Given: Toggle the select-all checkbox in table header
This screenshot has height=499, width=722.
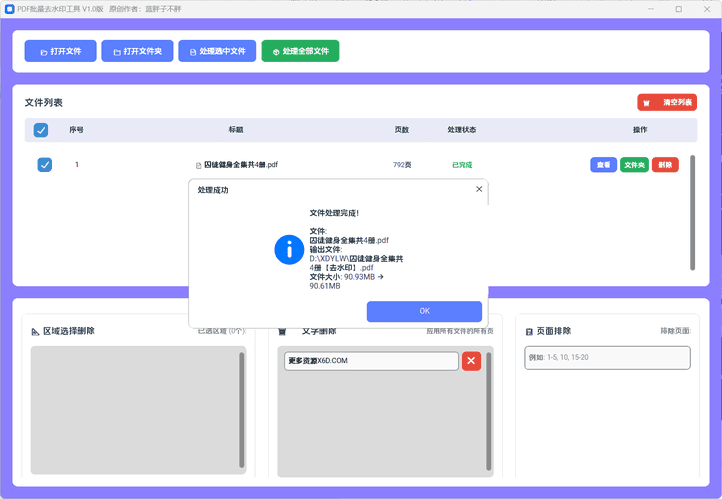Looking at the screenshot, I should (41, 130).
